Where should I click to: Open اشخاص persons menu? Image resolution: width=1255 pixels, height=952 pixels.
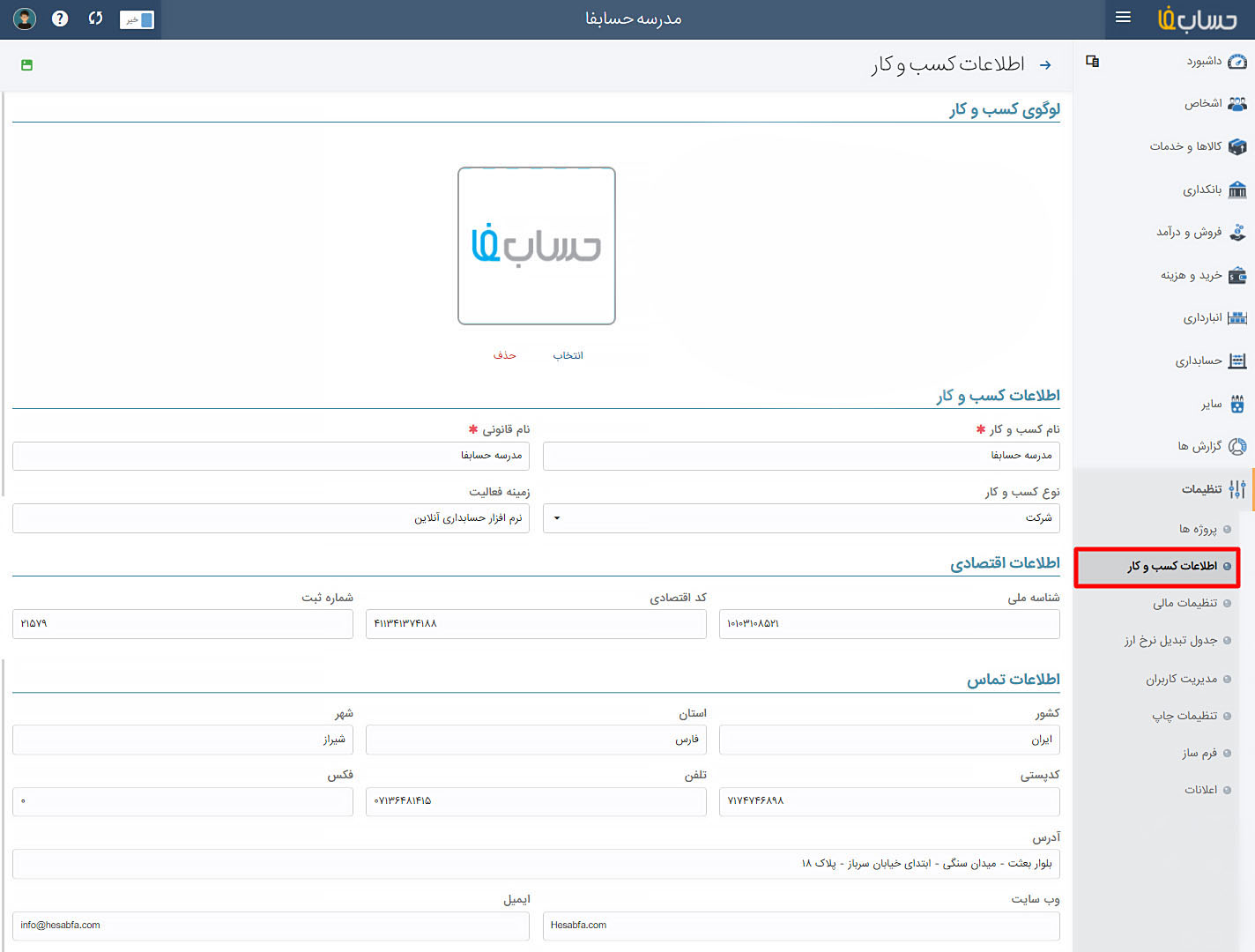coord(1215,103)
